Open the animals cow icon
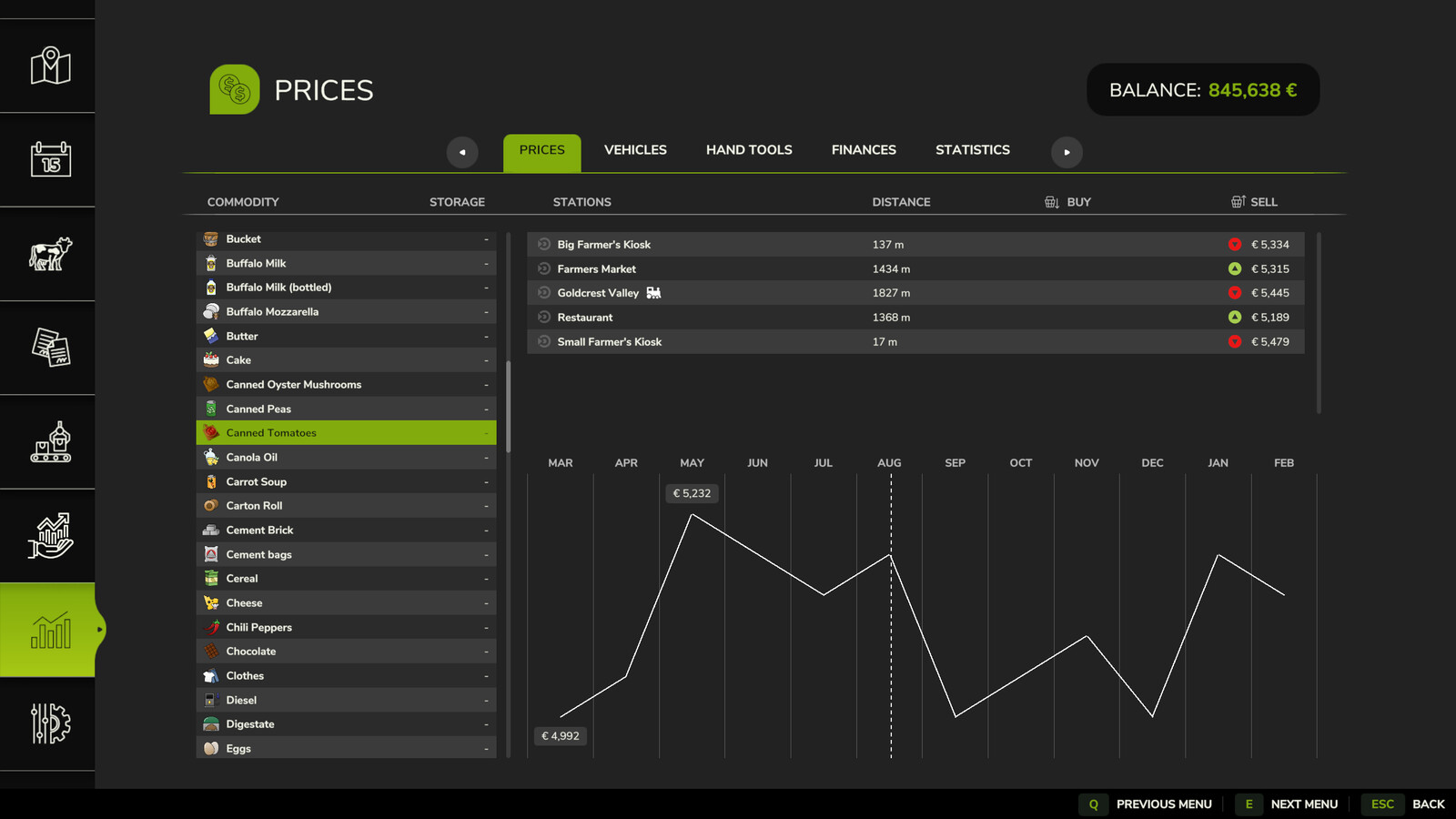The height and width of the screenshot is (819, 1456). click(50, 254)
